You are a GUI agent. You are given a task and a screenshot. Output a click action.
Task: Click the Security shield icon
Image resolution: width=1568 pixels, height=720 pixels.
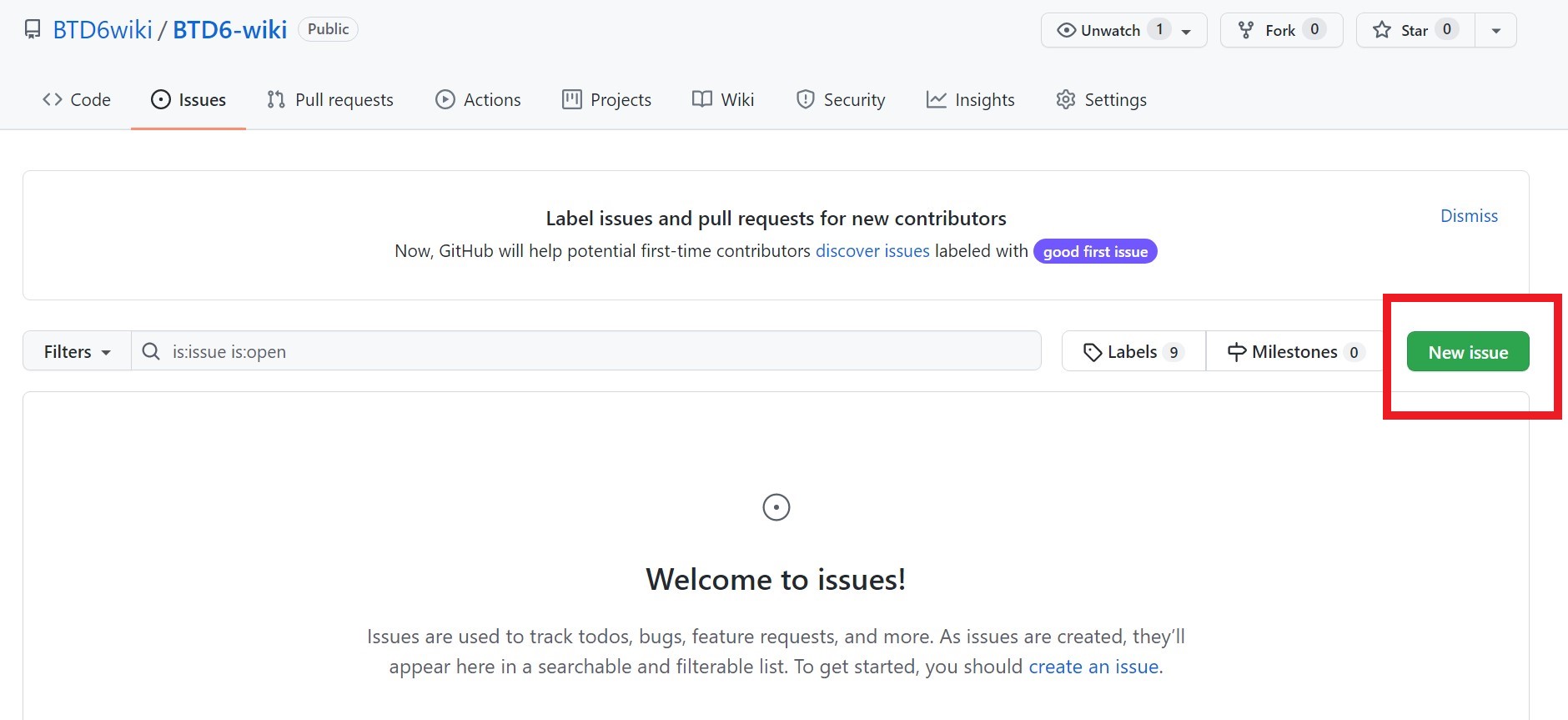pos(805,100)
